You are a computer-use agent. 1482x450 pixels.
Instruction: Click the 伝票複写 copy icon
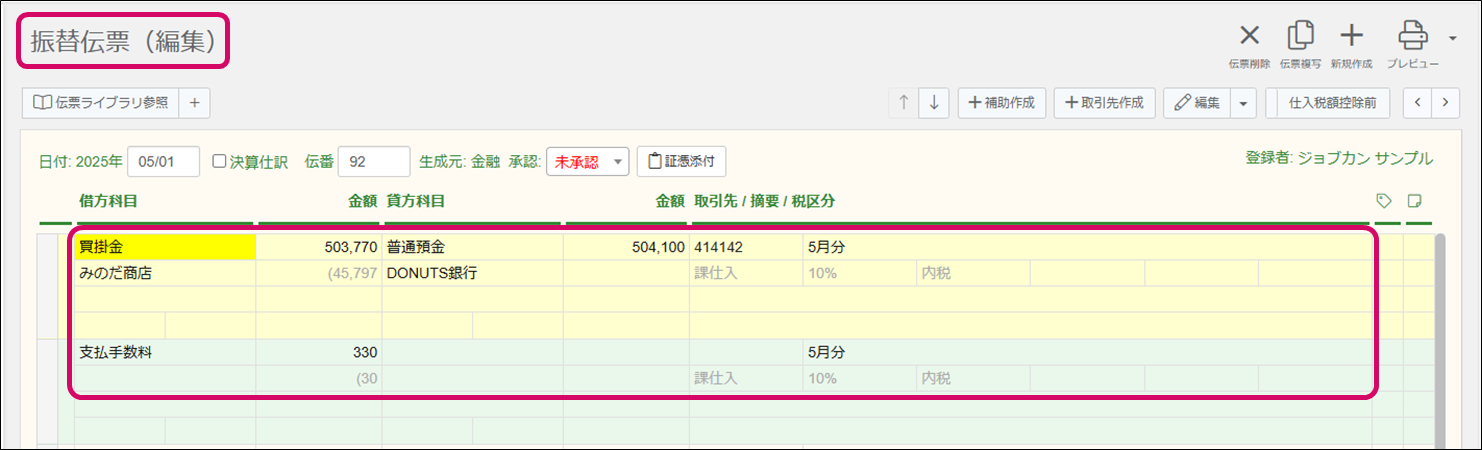click(x=1300, y=37)
